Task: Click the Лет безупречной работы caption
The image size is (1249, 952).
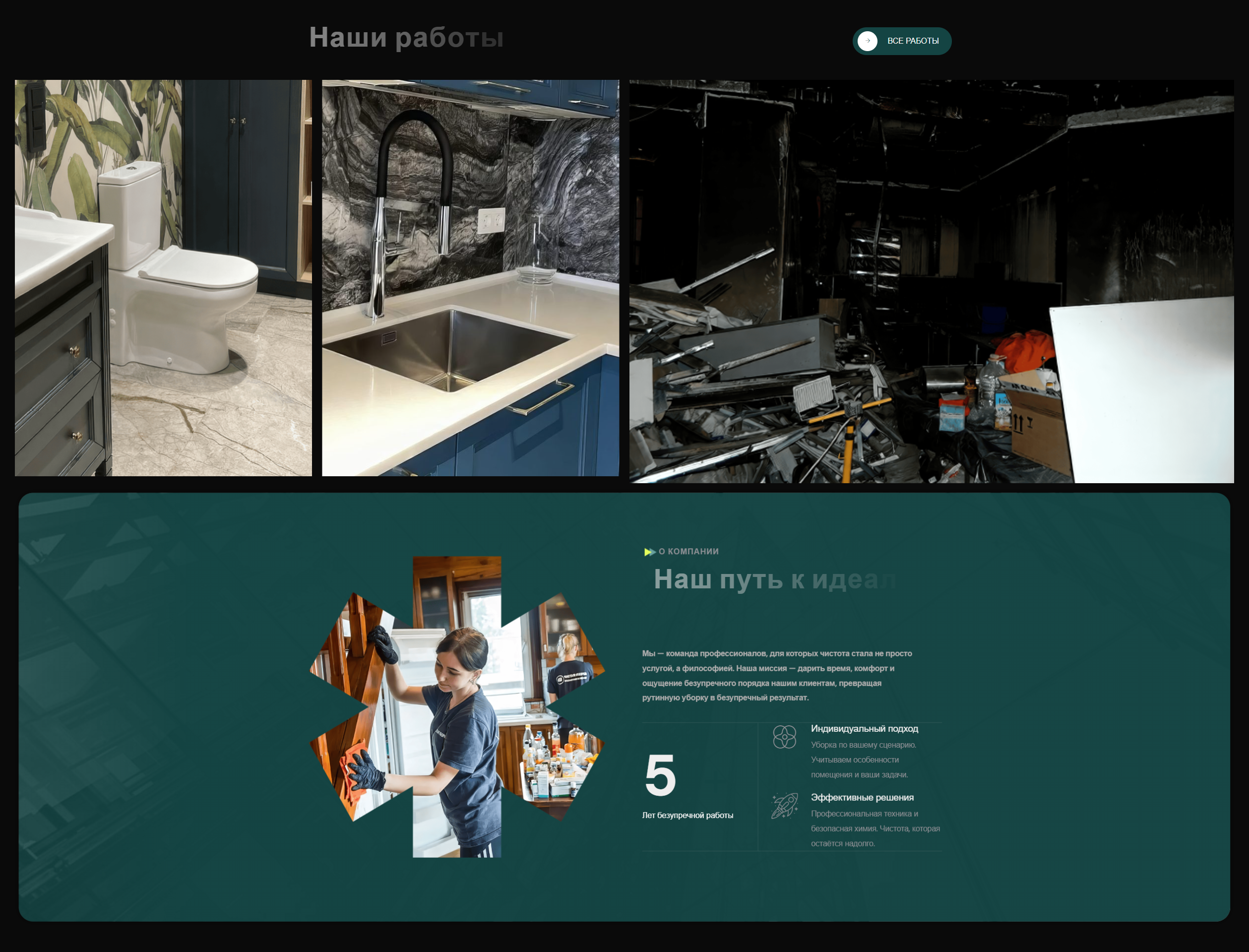Action: 687,816
